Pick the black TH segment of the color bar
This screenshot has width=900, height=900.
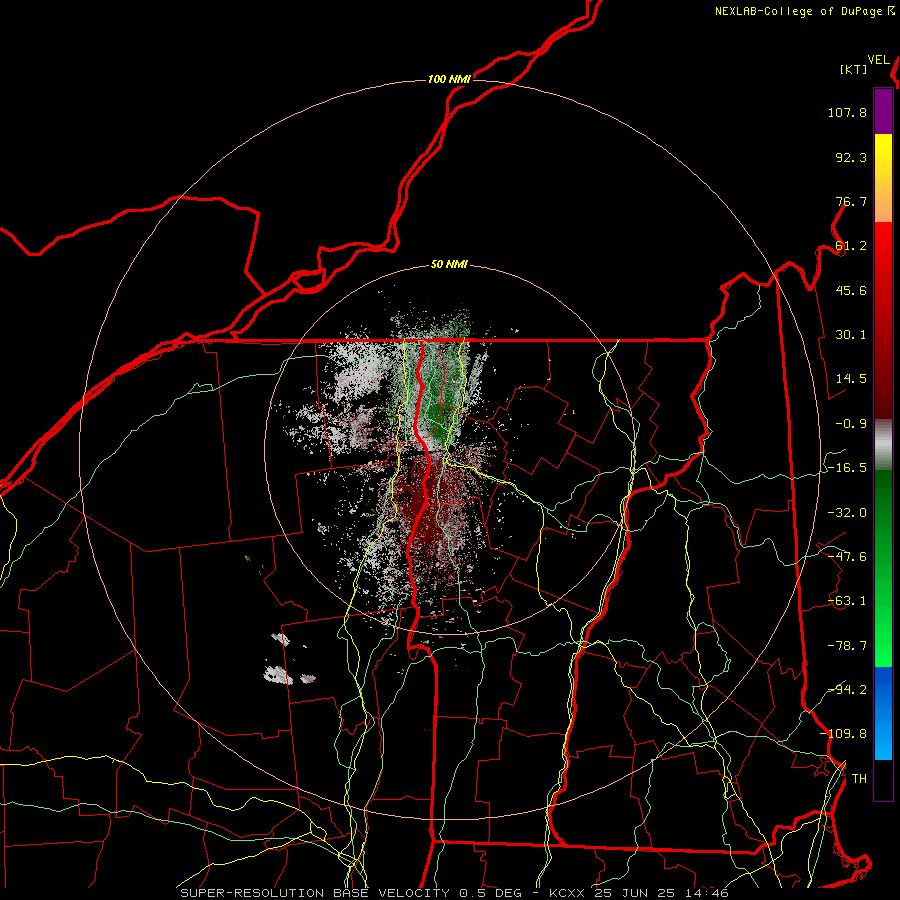883,779
